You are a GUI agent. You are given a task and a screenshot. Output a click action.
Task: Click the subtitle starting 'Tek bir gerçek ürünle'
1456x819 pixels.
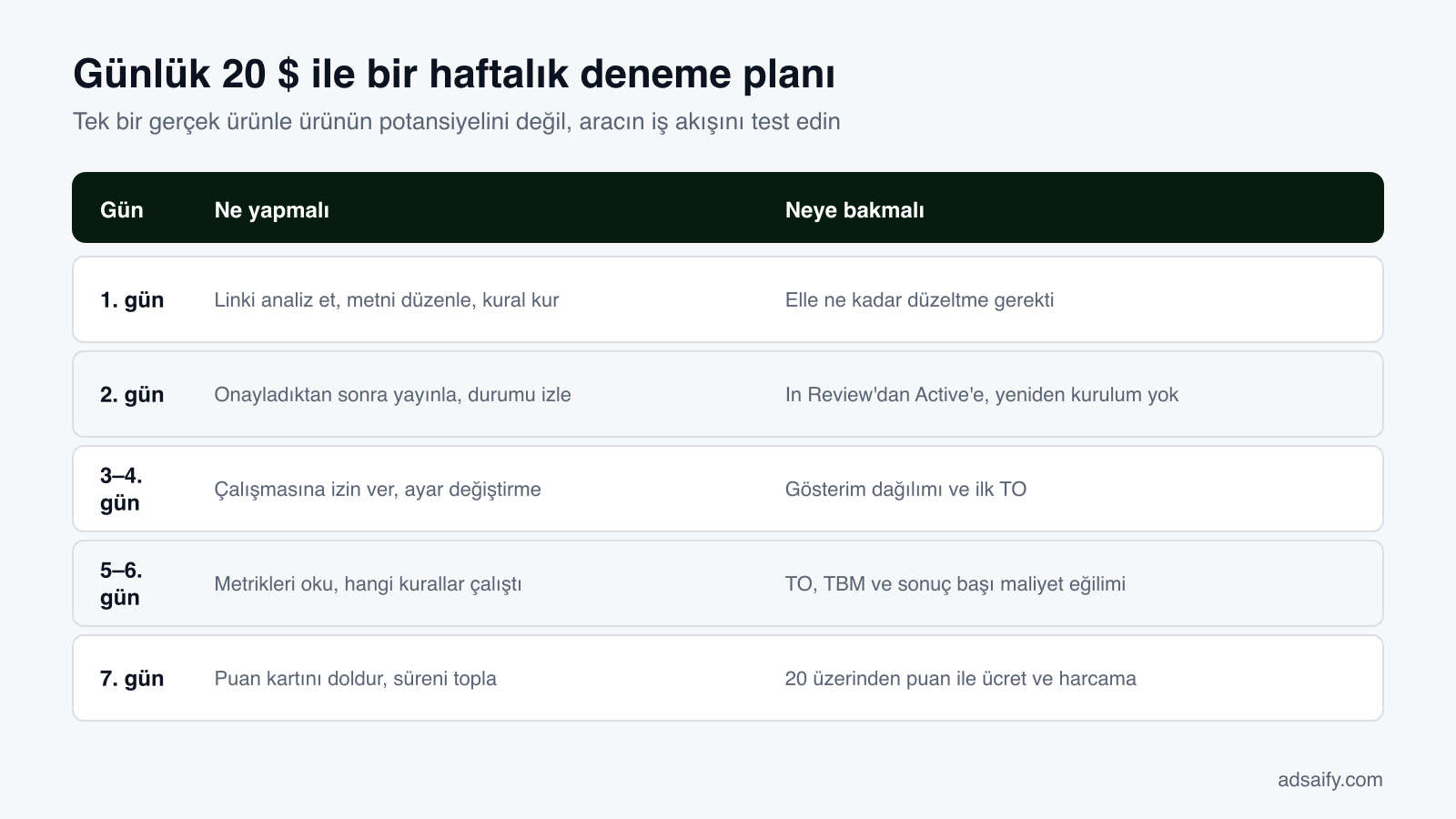457,122
